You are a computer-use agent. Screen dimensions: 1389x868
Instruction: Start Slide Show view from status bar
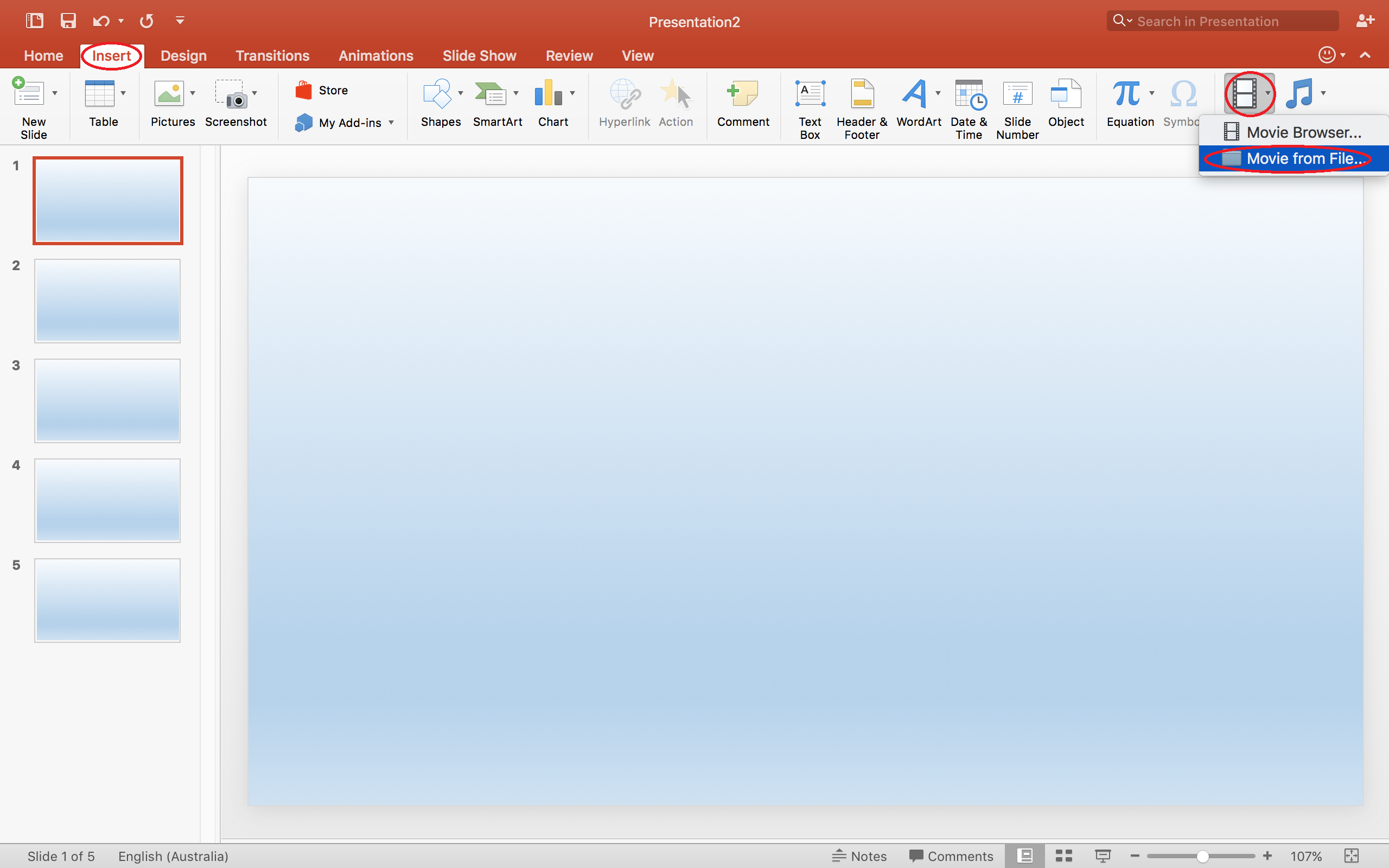click(x=1103, y=856)
